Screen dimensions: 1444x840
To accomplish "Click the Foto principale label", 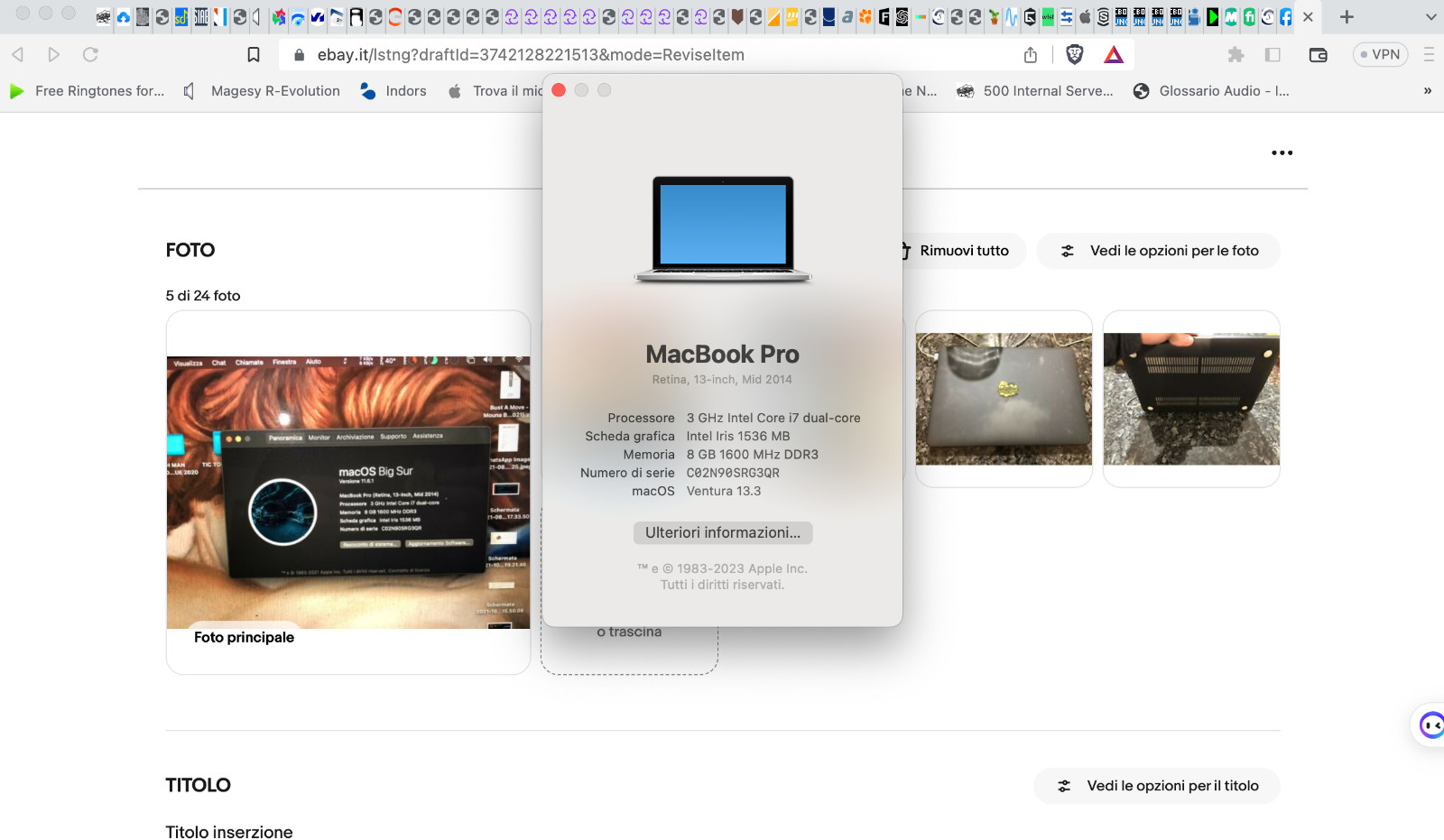I will tap(244, 638).
